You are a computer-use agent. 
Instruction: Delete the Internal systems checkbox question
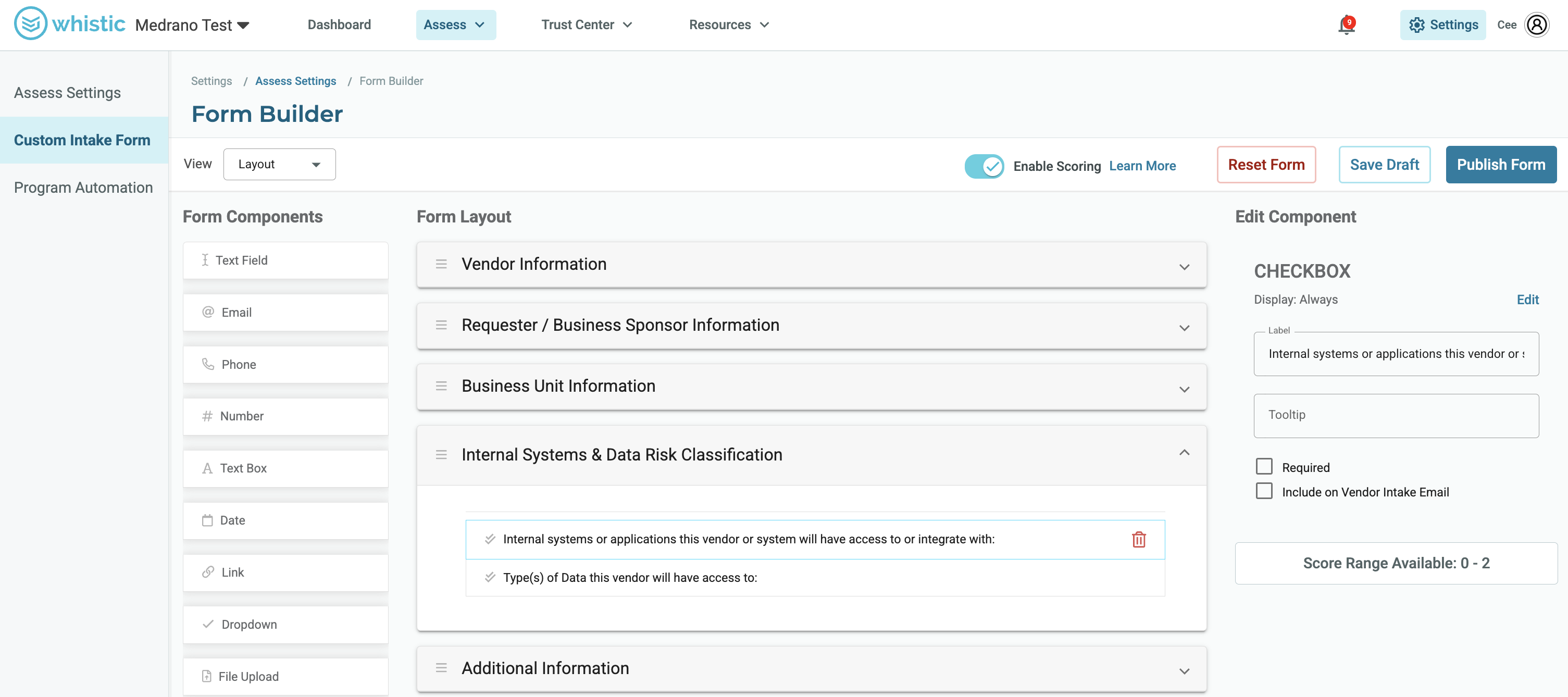pyautogui.click(x=1139, y=539)
